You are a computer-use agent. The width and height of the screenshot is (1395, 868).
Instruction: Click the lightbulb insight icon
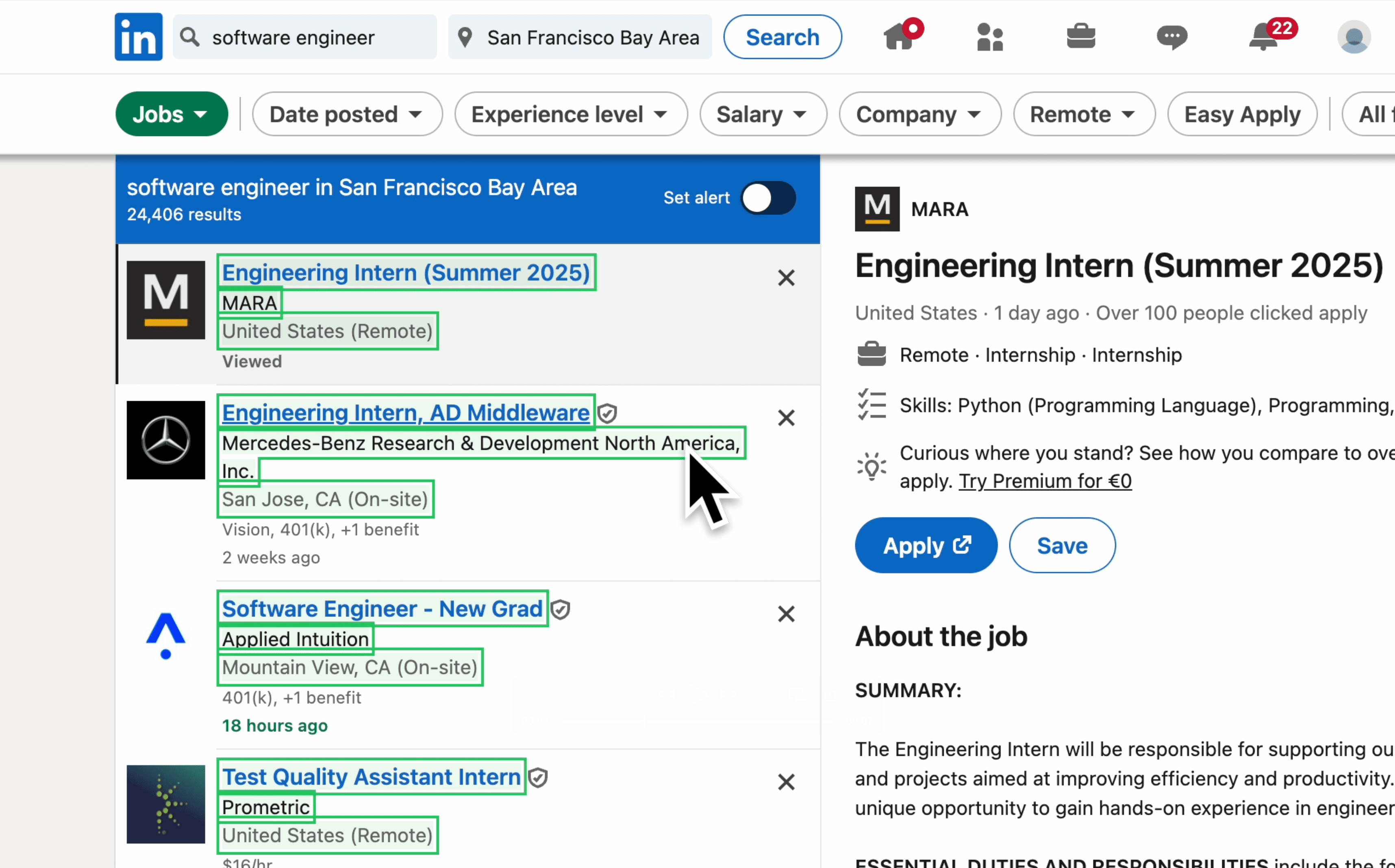(x=871, y=466)
